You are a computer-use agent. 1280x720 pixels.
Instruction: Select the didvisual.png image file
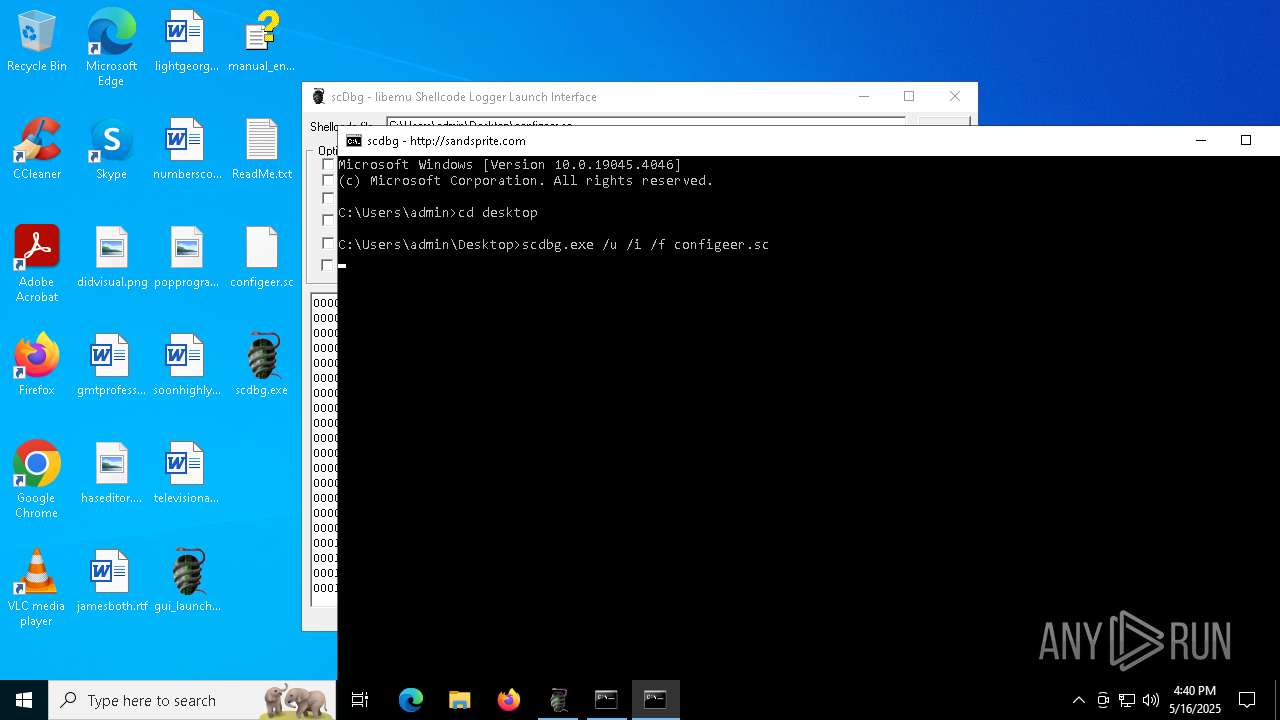click(x=111, y=258)
